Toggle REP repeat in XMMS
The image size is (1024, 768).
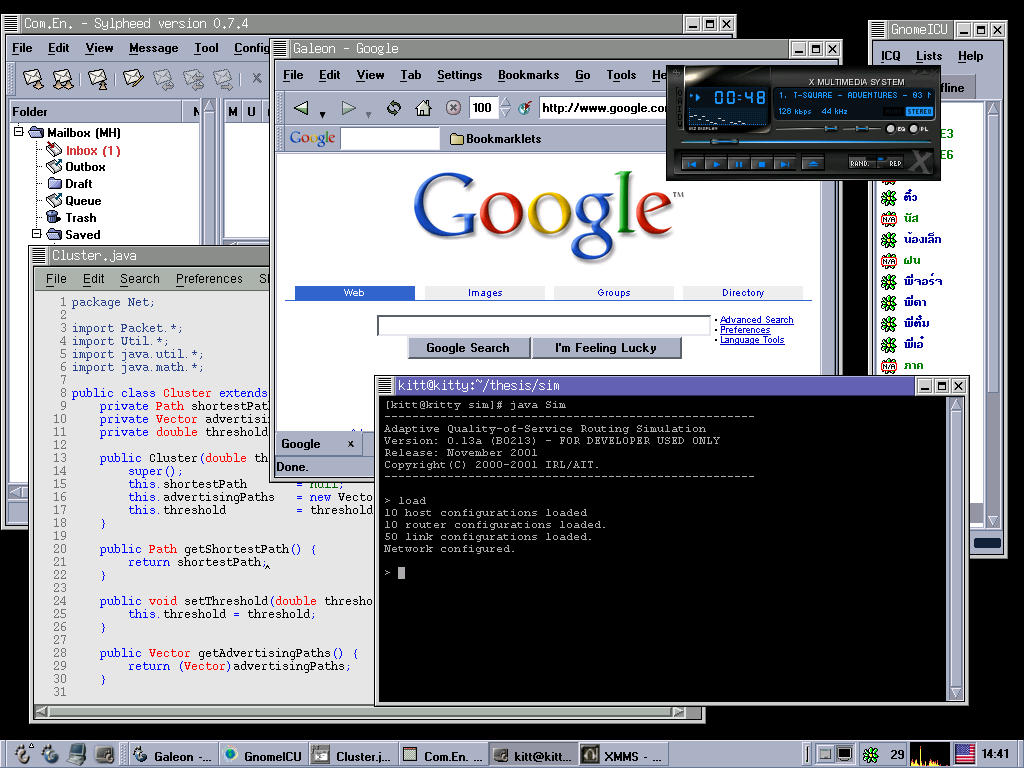click(890, 163)
